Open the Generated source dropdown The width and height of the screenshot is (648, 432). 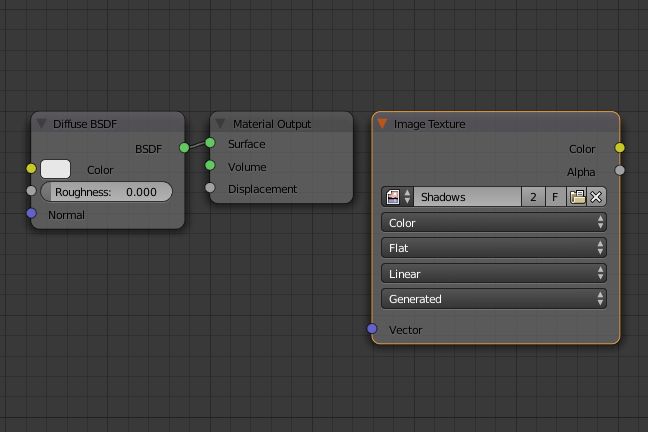(x=494, y=299)
